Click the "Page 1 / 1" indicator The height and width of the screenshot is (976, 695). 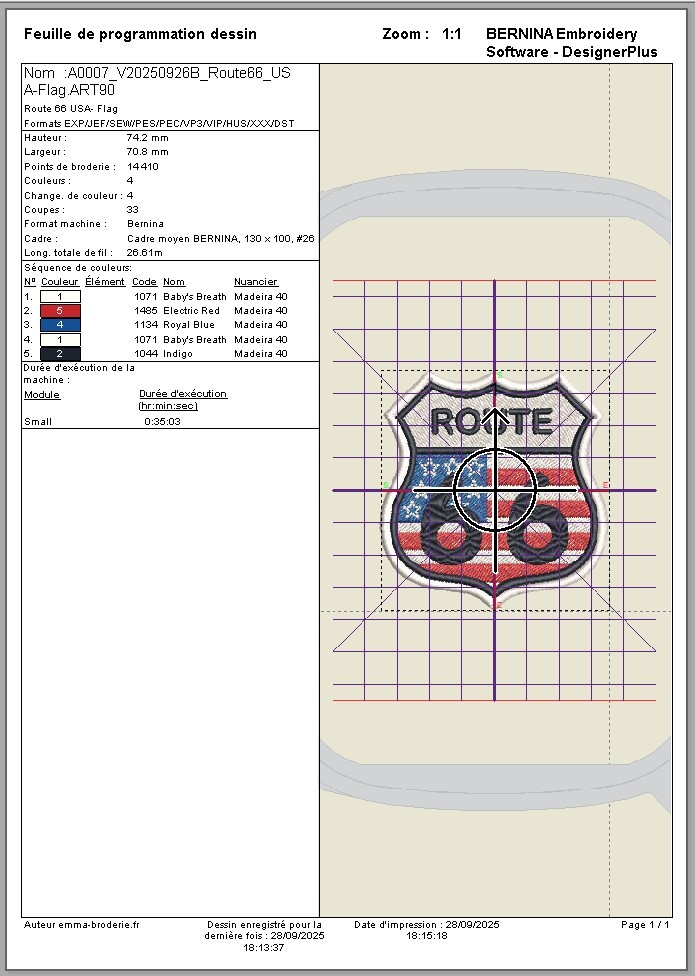click(x=645, y=925)
